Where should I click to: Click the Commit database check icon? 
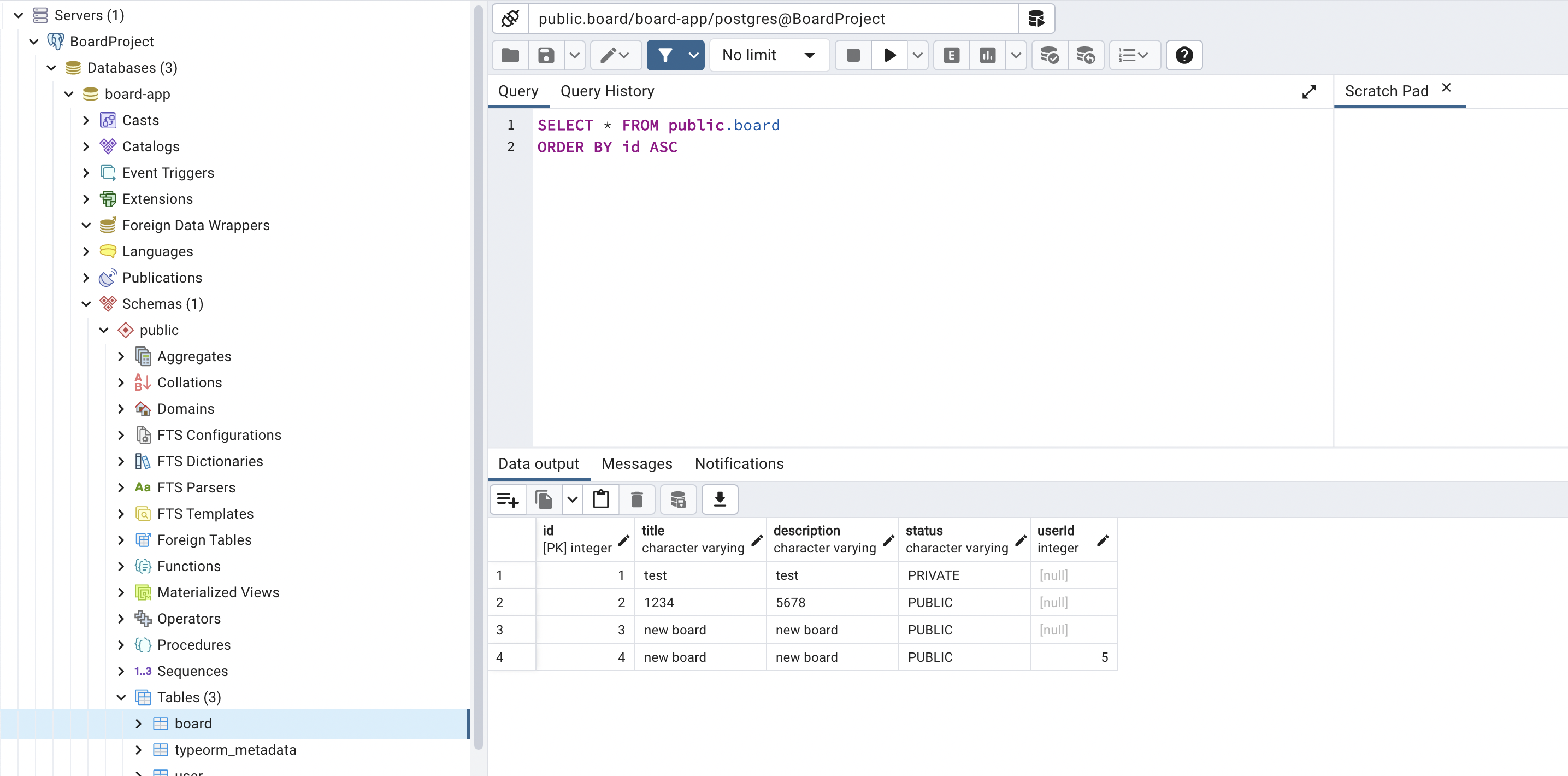point(1049,55)
